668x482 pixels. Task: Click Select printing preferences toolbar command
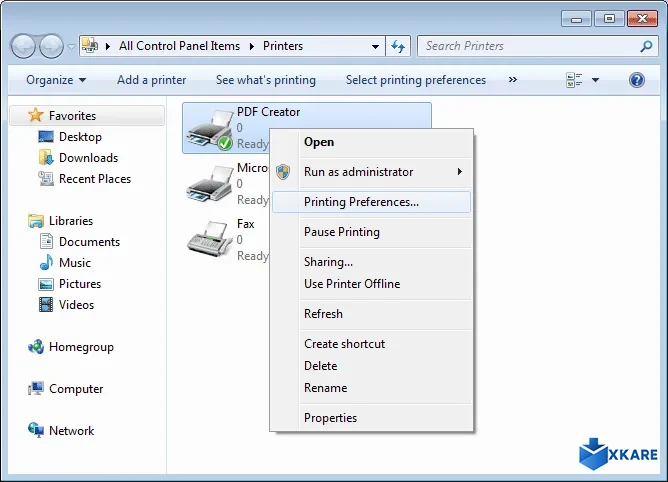[416, 80]
